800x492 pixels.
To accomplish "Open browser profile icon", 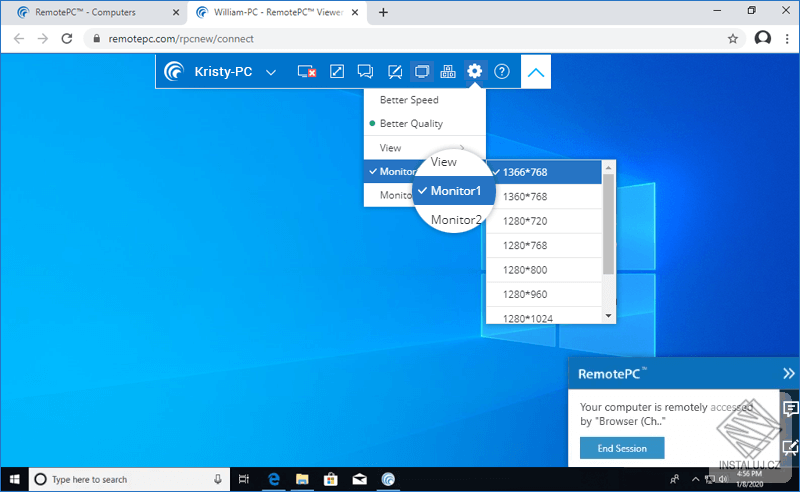I will click(x=762, y=38).
